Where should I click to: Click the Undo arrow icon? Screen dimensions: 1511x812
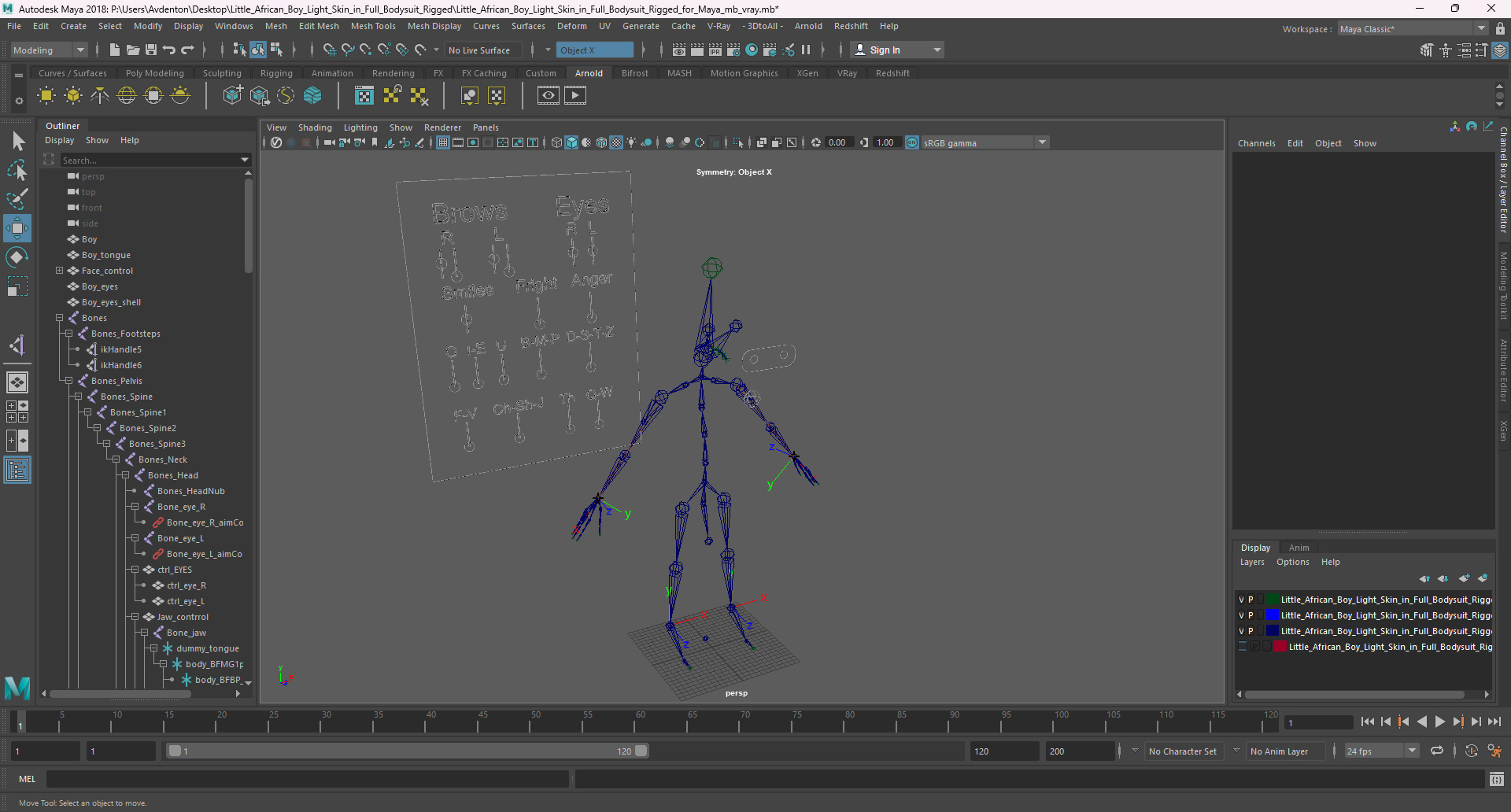click(169, 50)
